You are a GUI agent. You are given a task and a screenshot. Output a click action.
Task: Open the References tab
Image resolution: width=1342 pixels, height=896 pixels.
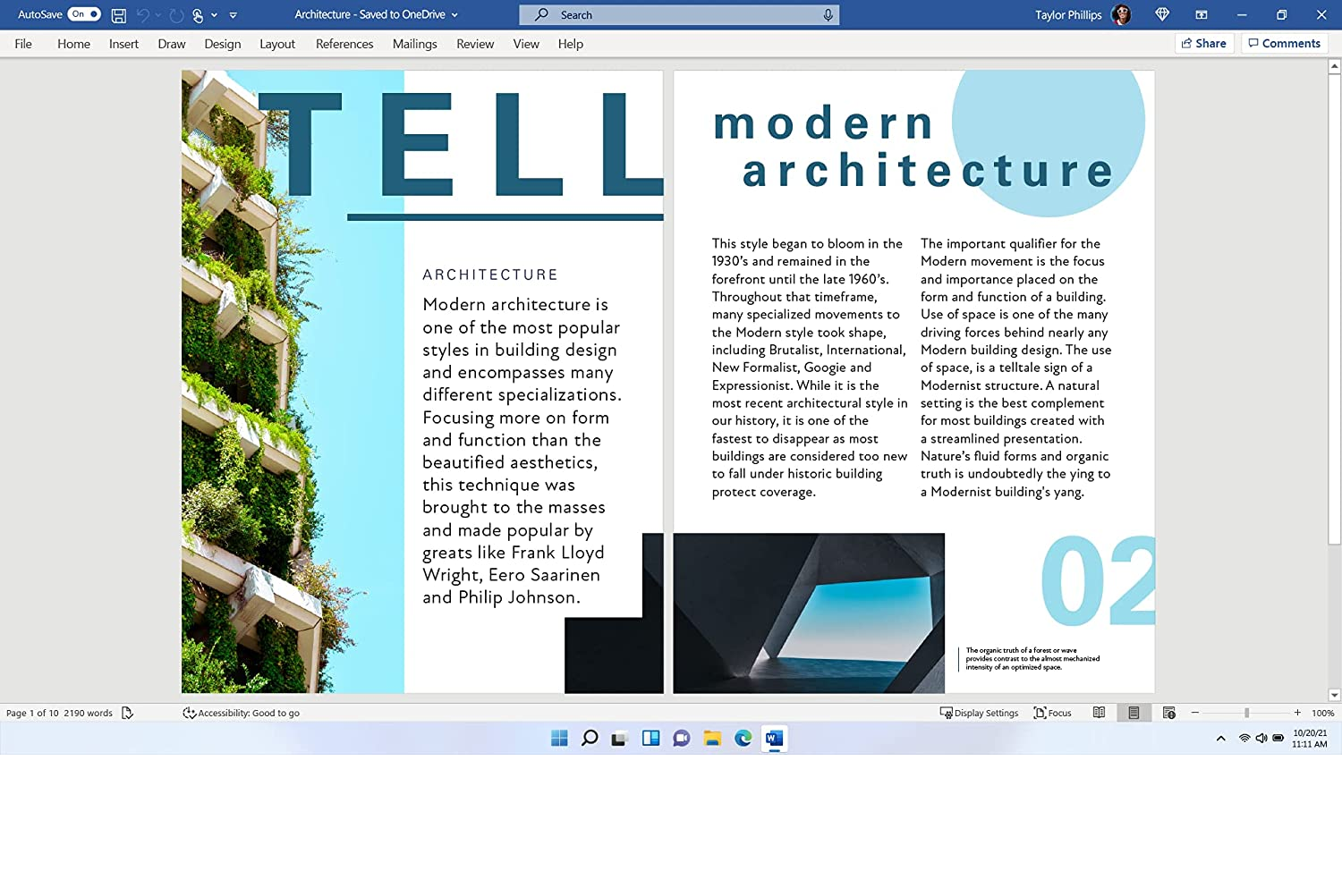point(344,44)
